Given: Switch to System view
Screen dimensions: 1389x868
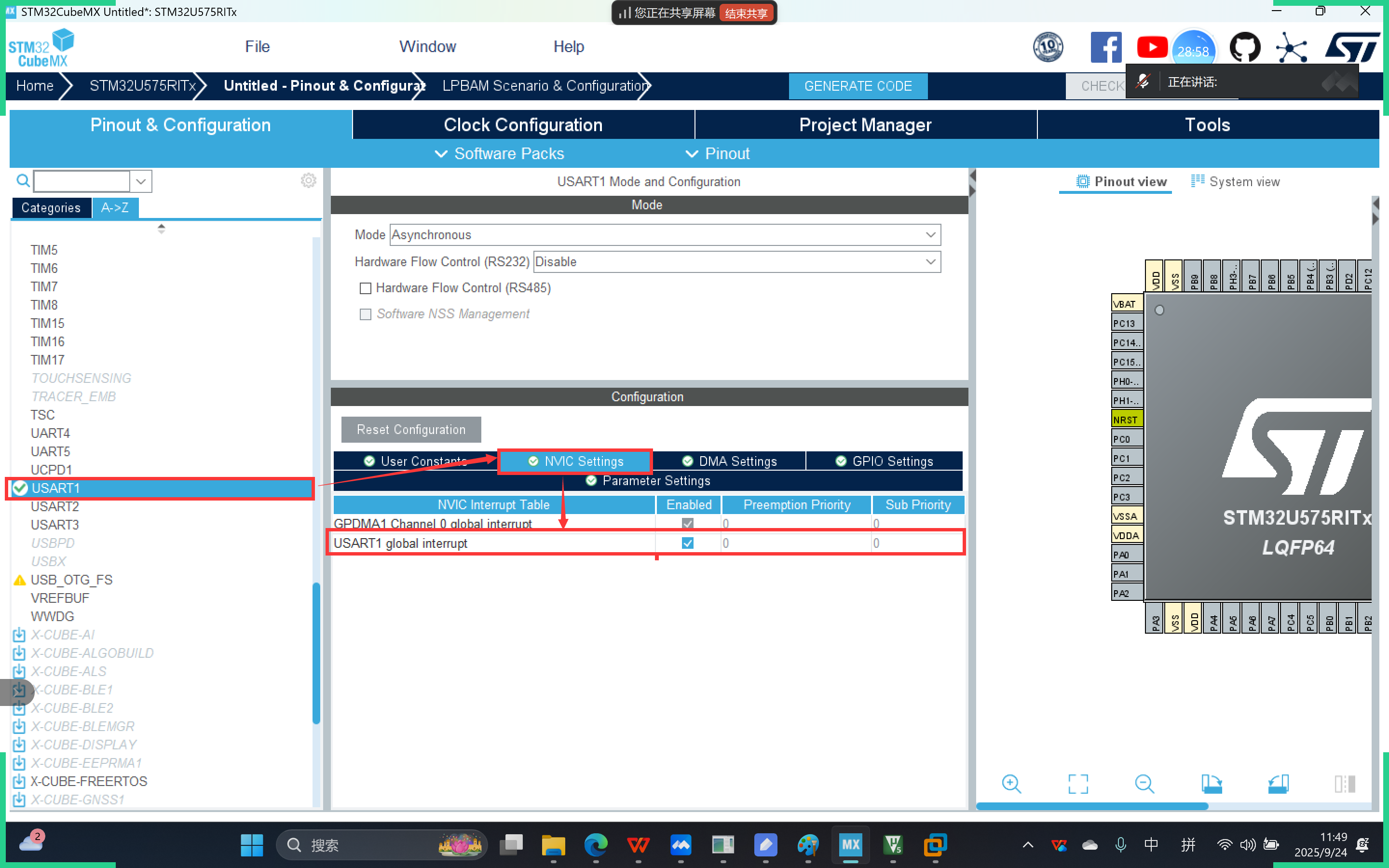Looking at the screenshot, I should click(x=1235, y=182).
